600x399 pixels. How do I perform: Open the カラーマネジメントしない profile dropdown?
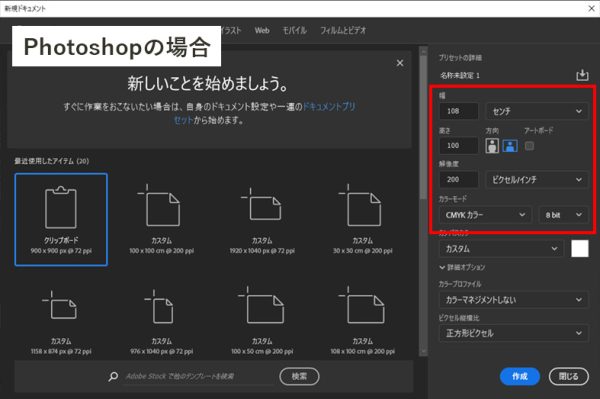coord(514,300)
